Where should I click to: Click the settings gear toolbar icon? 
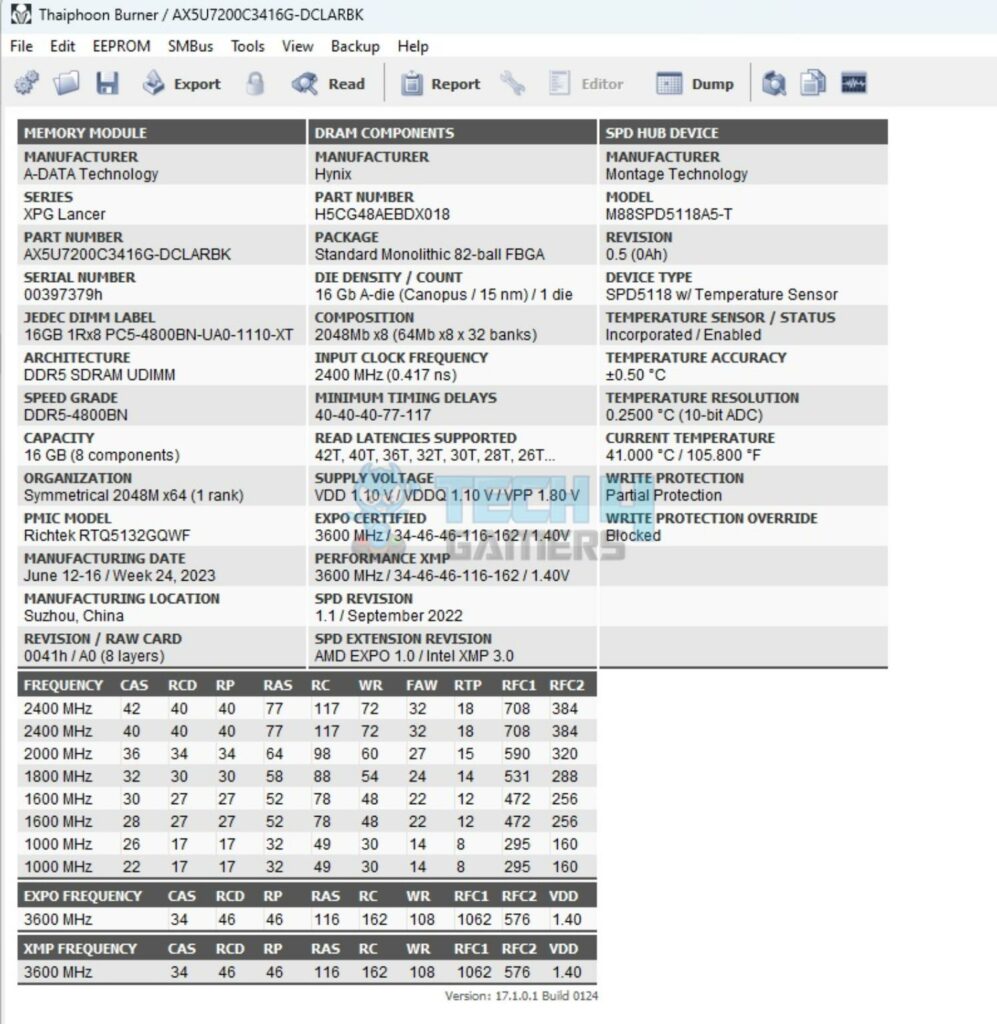pyautogui.click(x=27, y=84)
